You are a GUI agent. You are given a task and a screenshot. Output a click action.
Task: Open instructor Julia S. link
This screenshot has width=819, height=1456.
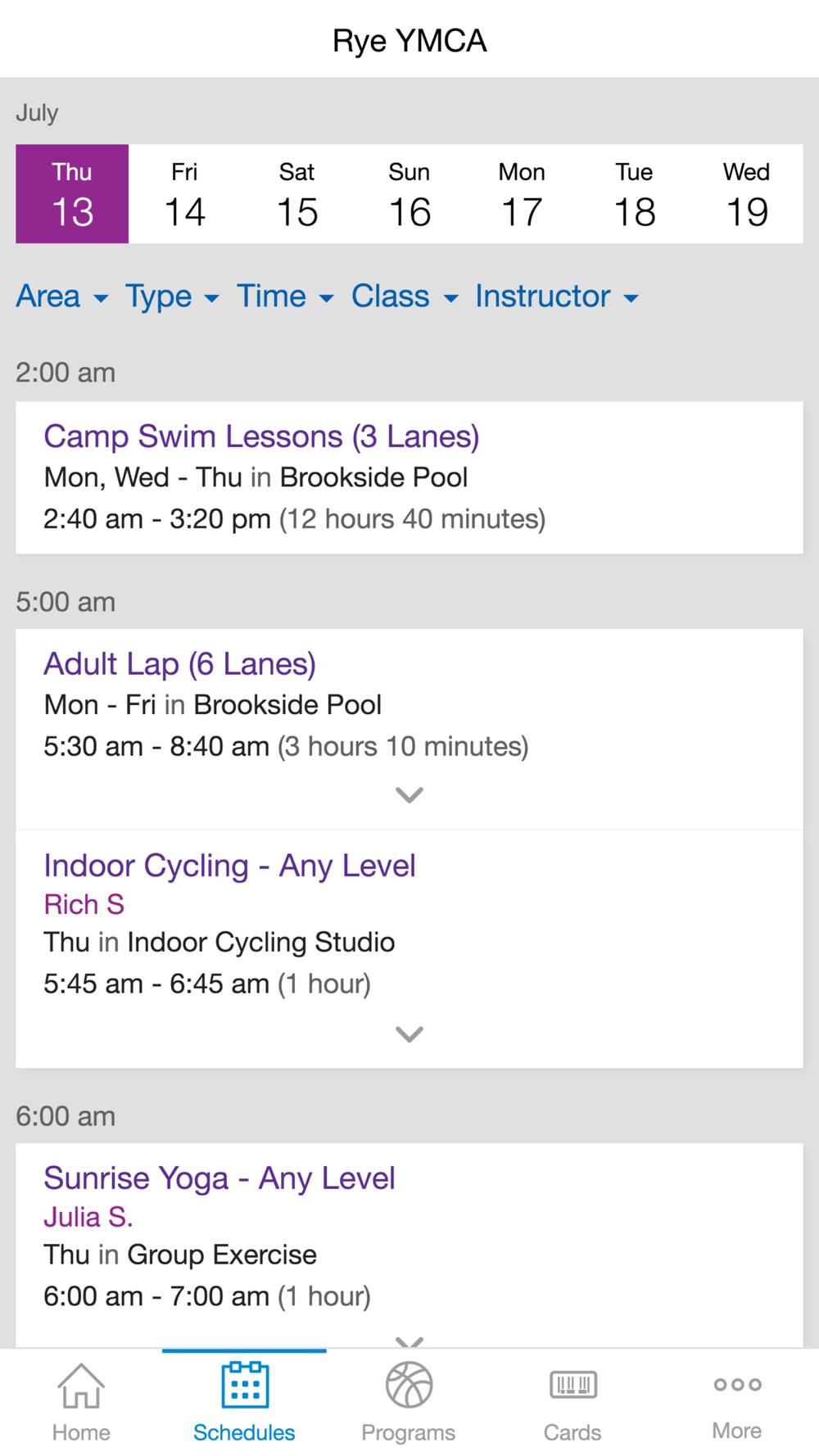88,1217
